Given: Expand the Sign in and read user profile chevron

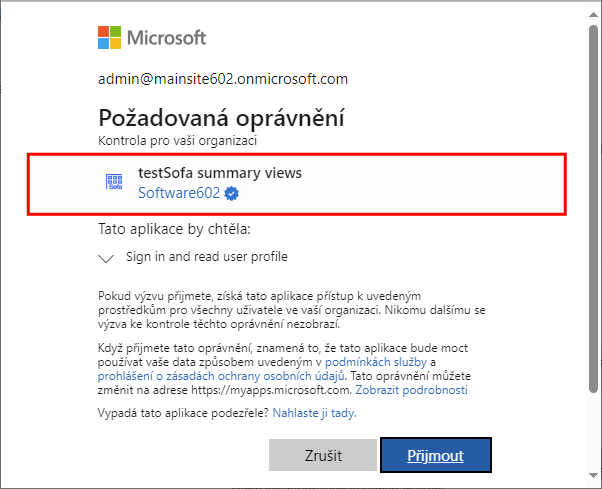Looking at the screenshot, I should [106, 258].
